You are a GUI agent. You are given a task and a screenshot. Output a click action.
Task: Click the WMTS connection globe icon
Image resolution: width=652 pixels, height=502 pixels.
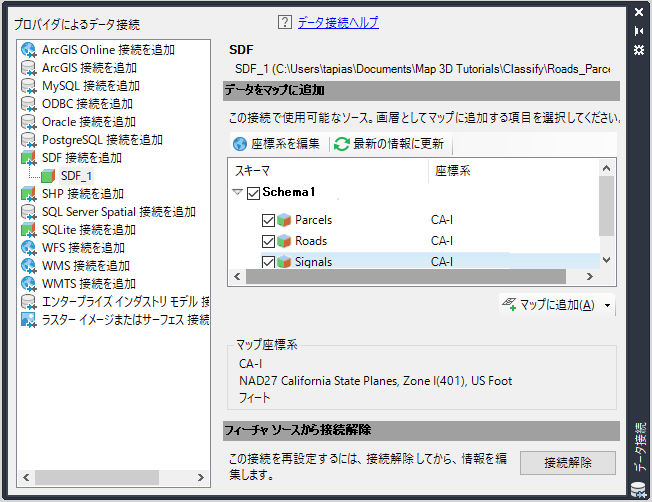(x=29, y=283)
